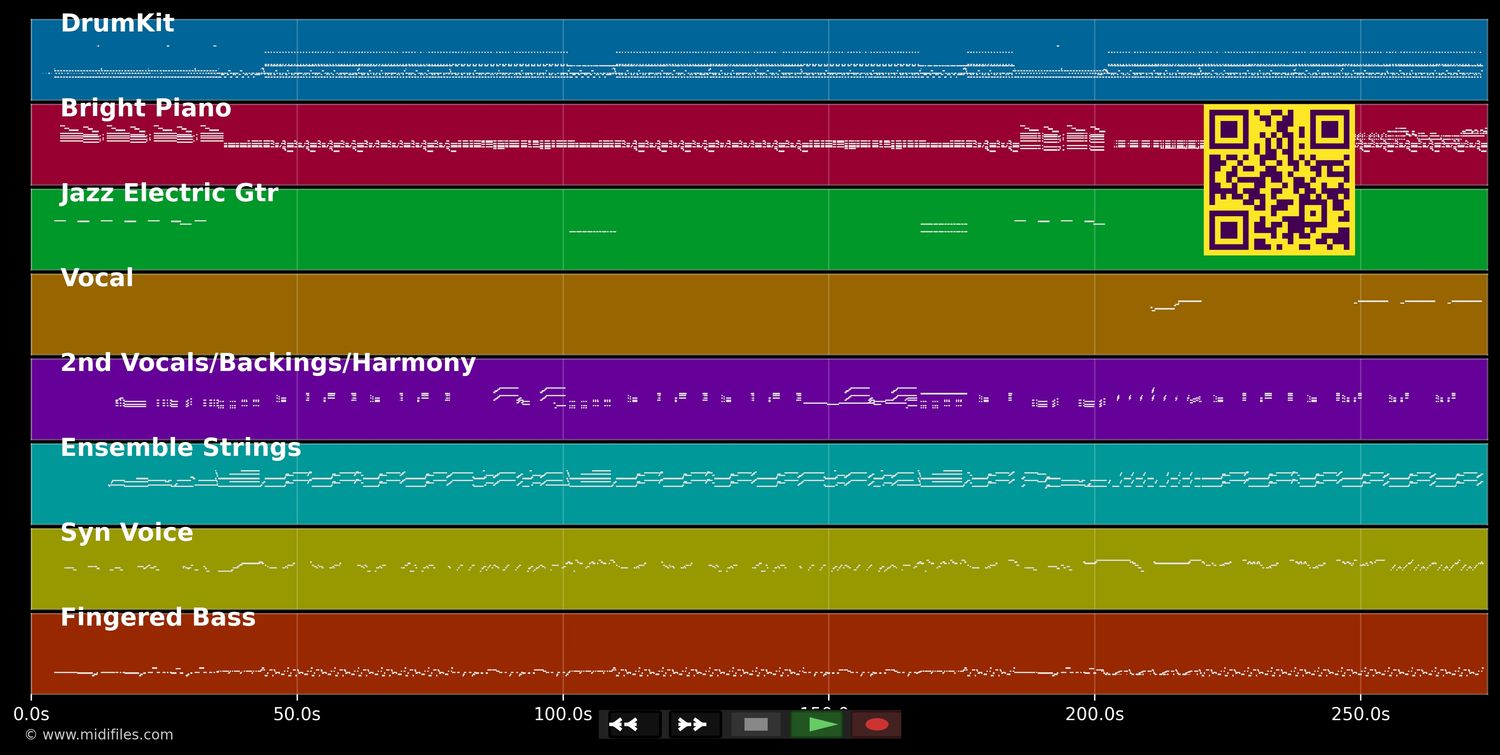1500x755 pixels.
Task: Jump to the 200.0s timeline marker
Action: [1094, 714]
